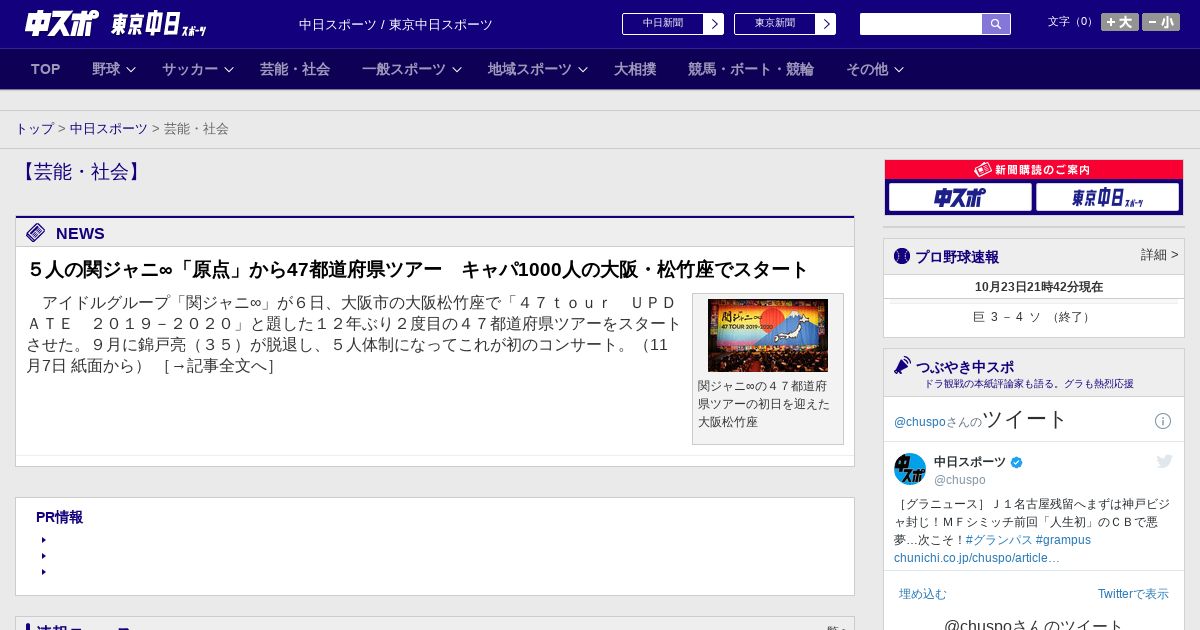Screen dimensions: 1200x630
Task: Open the #グランパス hashtag link
Action: click(x=998, y=540)
